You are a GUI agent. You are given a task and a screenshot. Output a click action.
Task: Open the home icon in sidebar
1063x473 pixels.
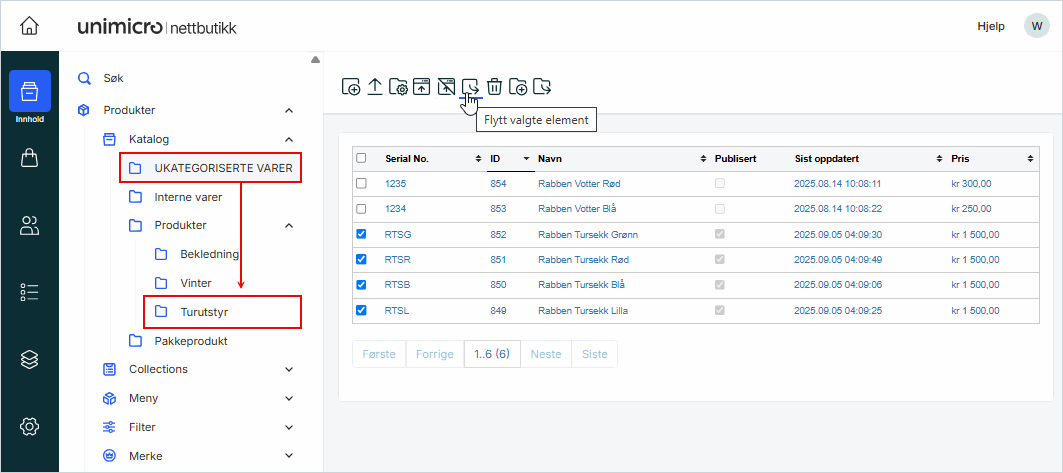pyautogui.click(x=30, y=26)
